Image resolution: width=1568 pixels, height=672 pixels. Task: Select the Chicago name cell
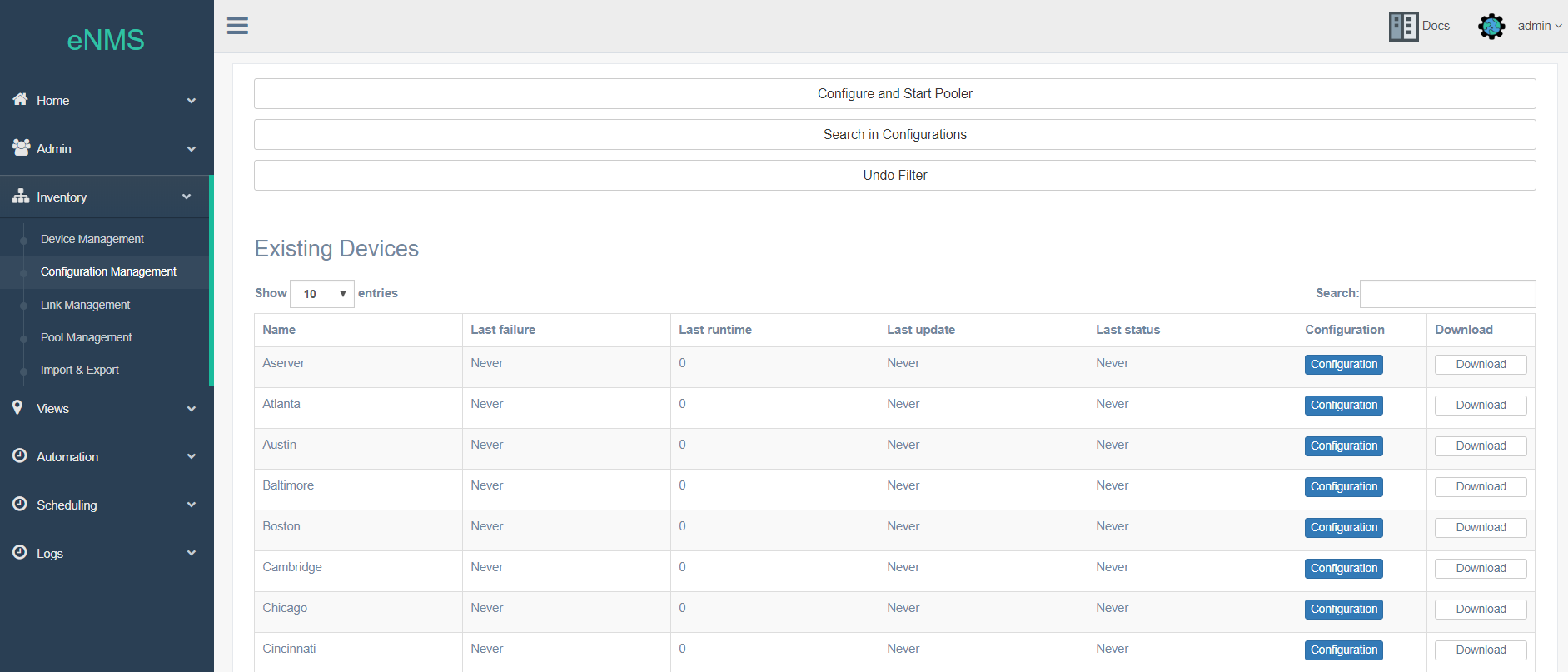[358, 612]
